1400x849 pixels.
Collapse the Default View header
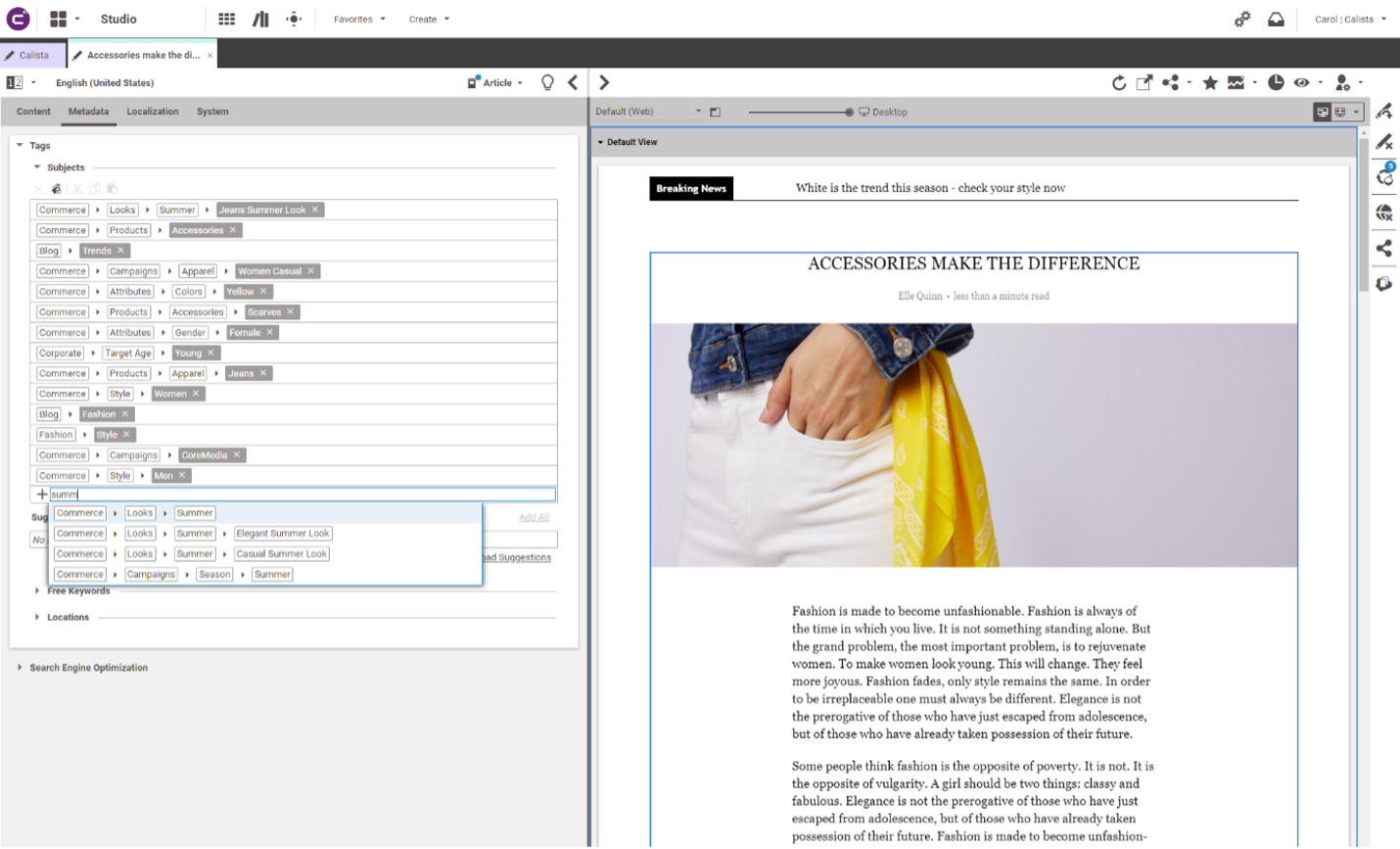600,142
